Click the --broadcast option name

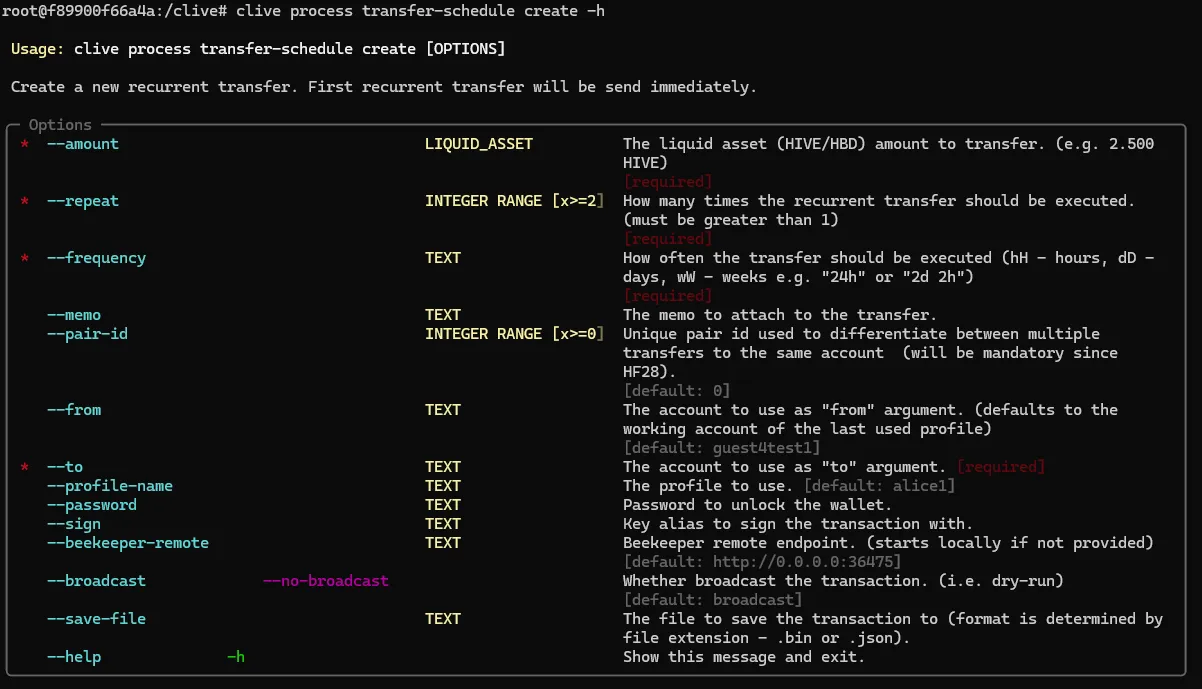[96, 581]
